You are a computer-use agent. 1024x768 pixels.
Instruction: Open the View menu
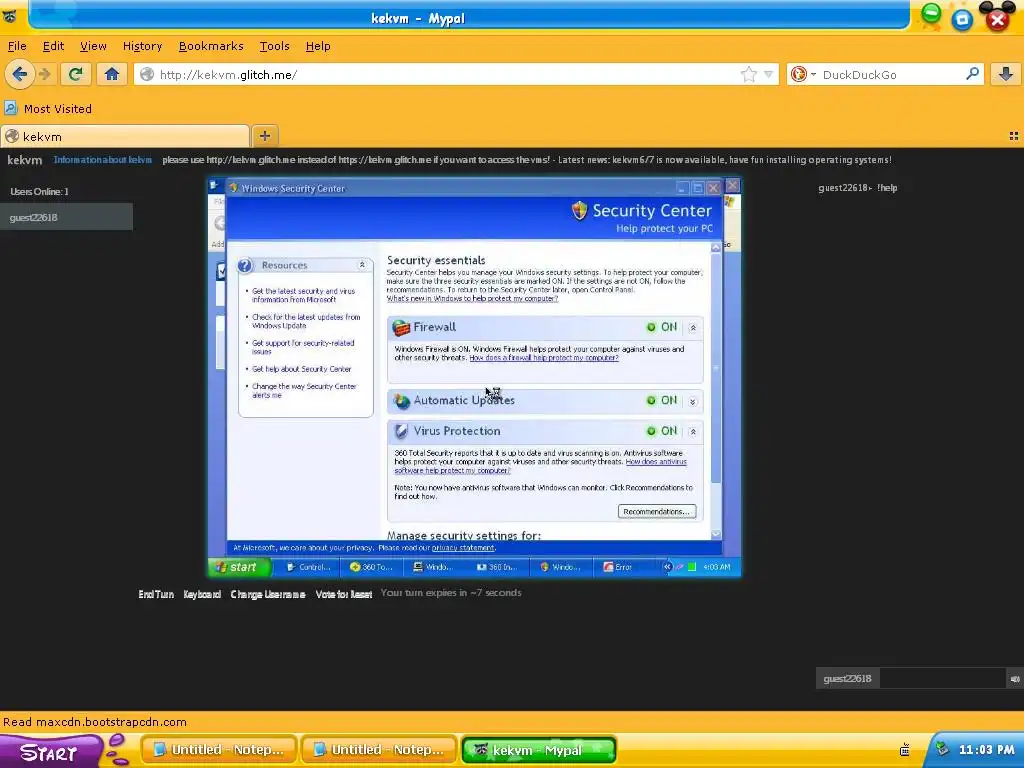[93, 46]
